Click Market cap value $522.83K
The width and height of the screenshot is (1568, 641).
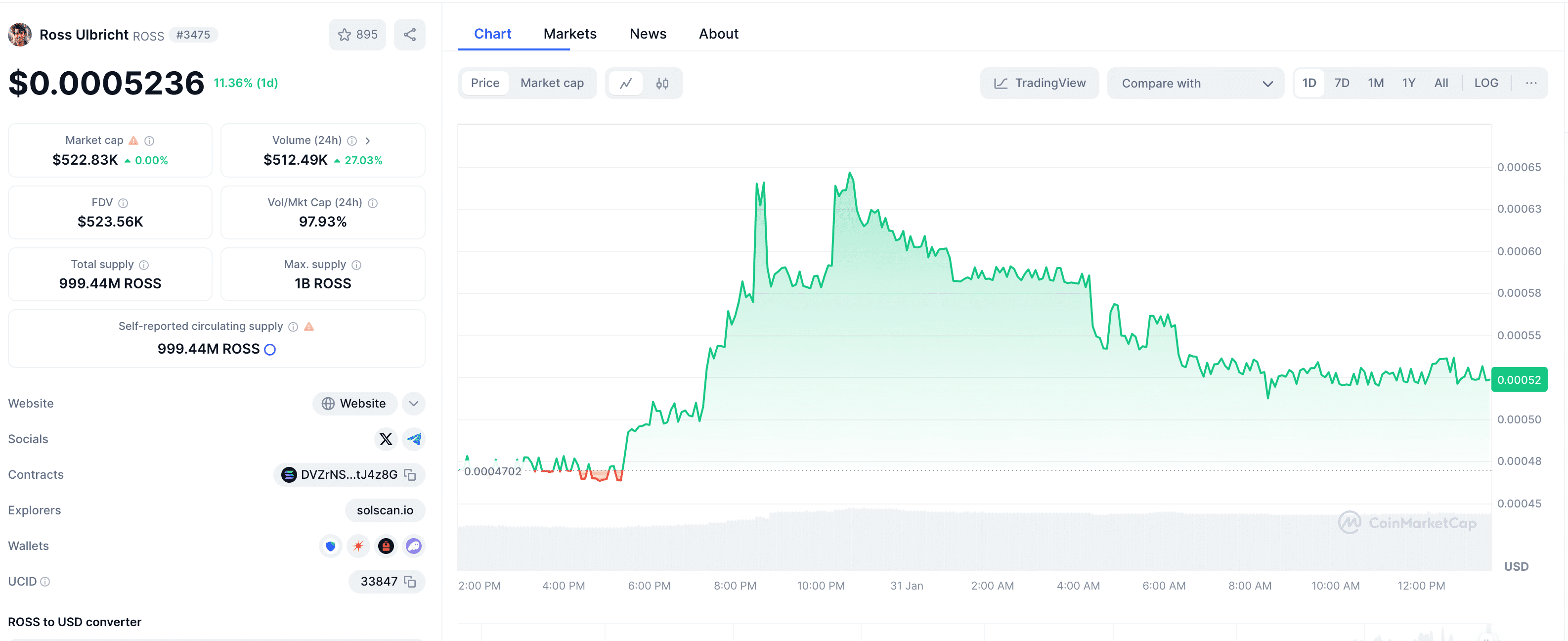[x=85, y=160]
